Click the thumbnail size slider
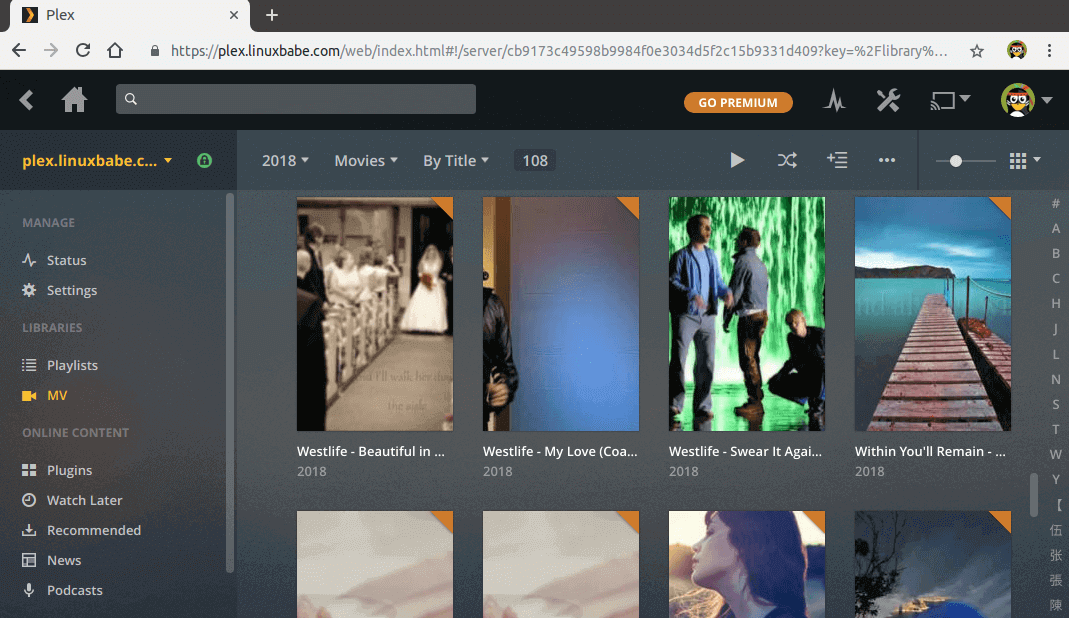 click(x=965, y=160)
